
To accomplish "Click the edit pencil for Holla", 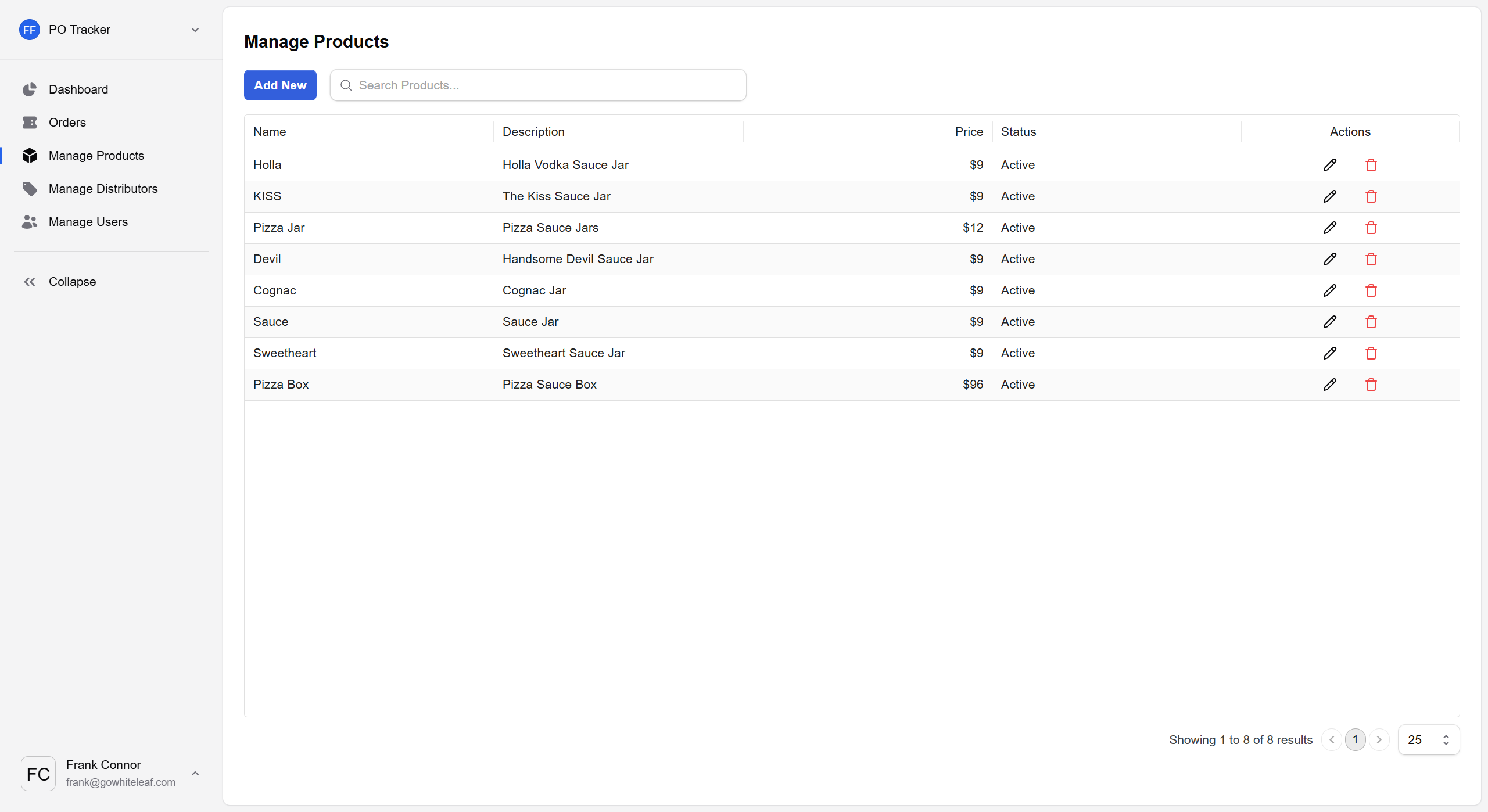I will click(x=1329, y=165).
